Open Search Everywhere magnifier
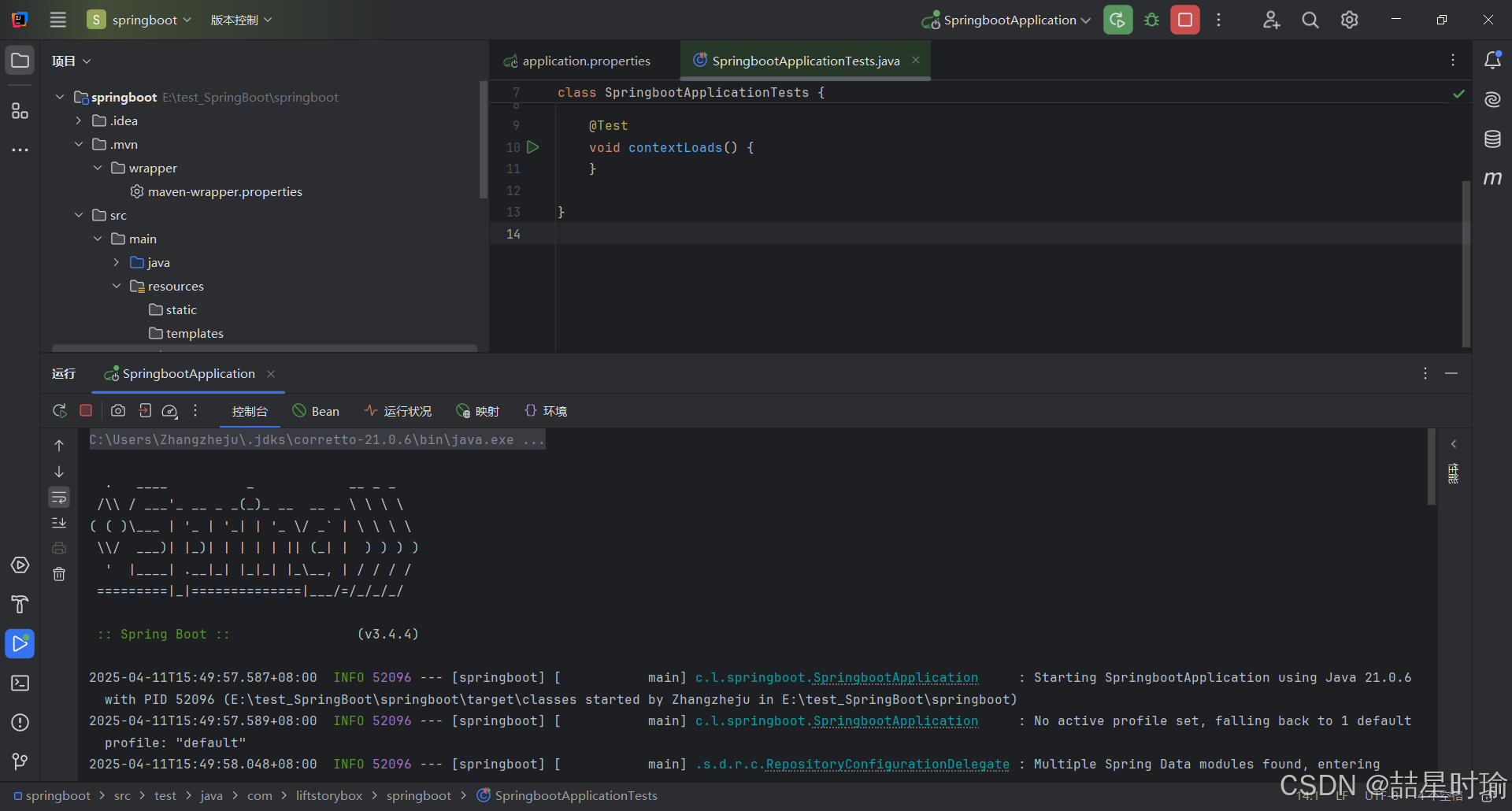1512x811 pixels. pos(1310,20)
